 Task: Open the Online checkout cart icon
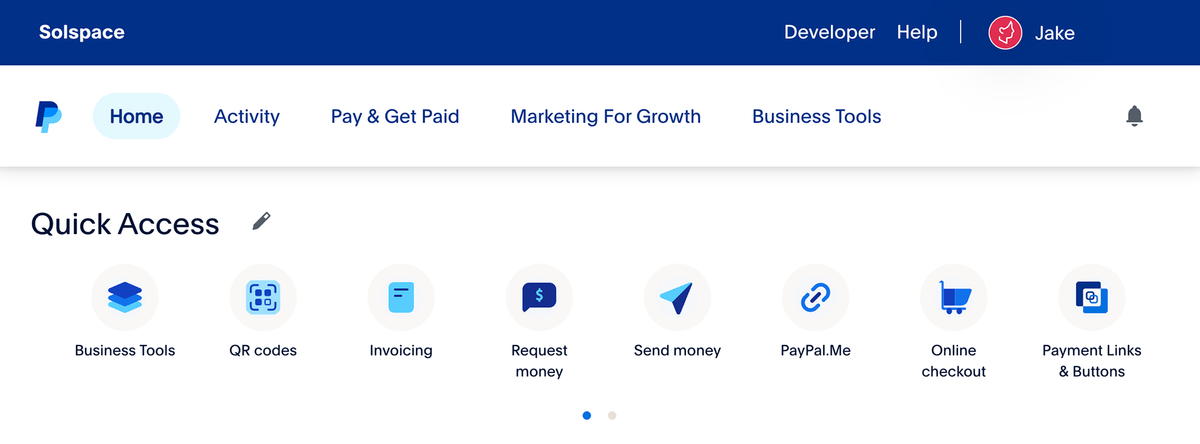click(x=953, y=297)
